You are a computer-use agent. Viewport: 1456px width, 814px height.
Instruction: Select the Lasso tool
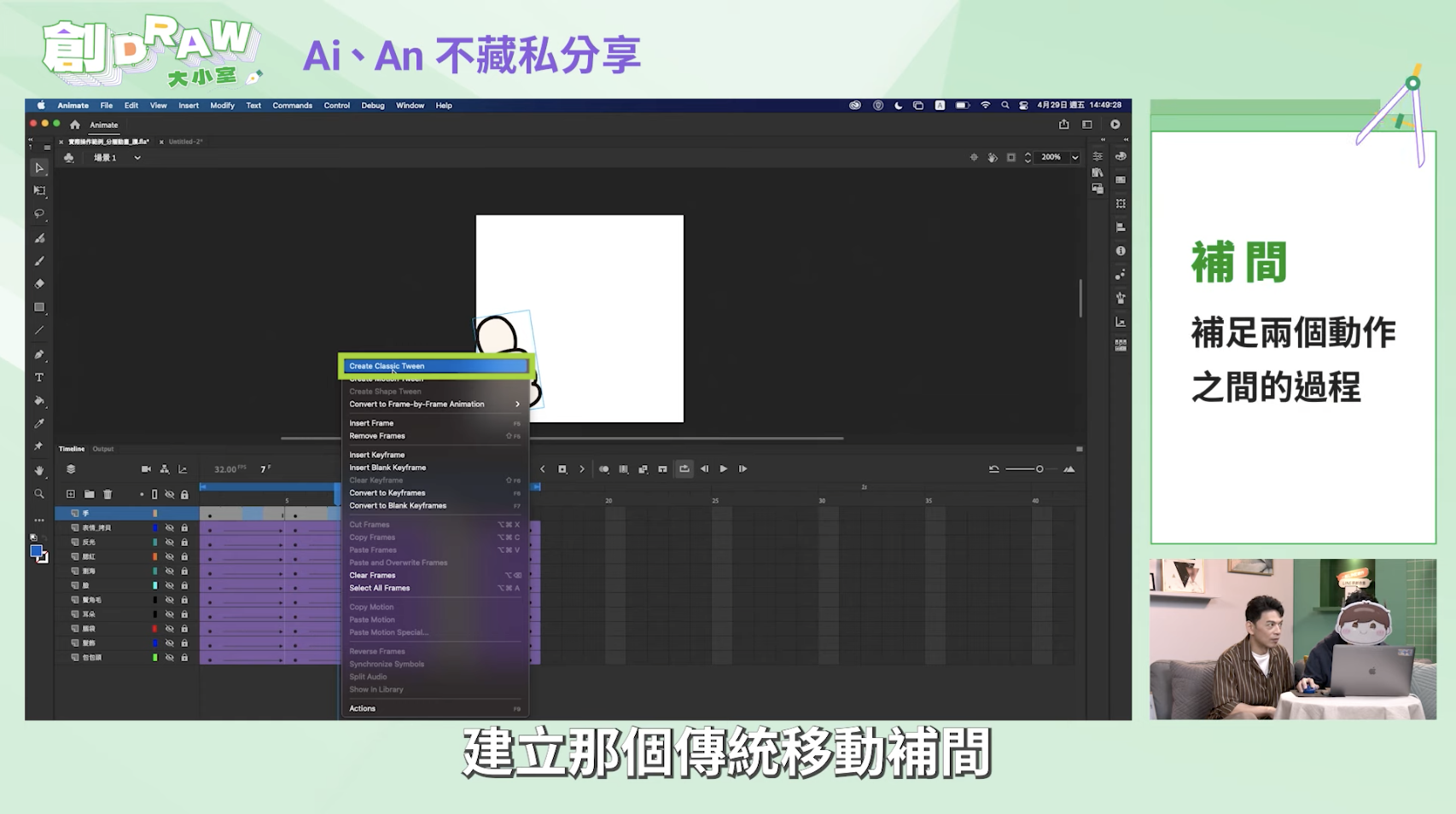39,214
